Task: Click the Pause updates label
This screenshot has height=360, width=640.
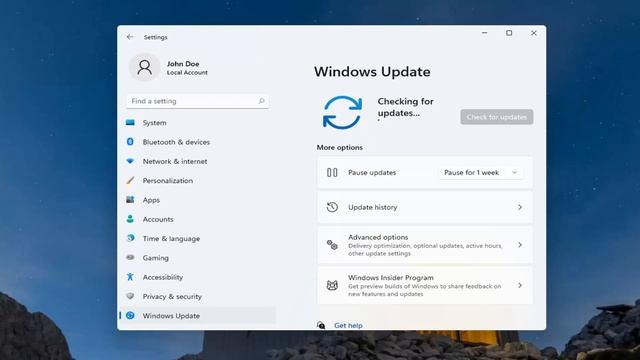Action: pyautogui.click(x=372, y=173)
